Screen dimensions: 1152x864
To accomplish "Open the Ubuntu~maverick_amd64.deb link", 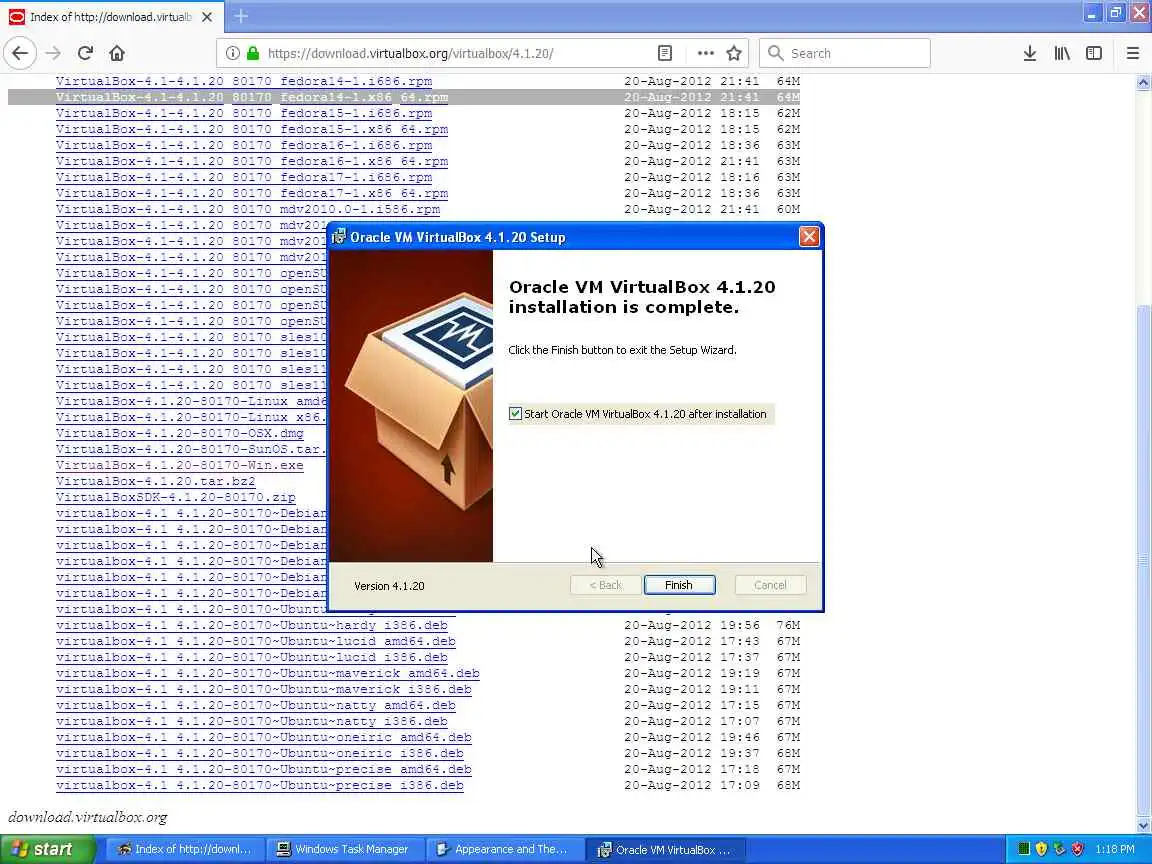I will (268, 673).
